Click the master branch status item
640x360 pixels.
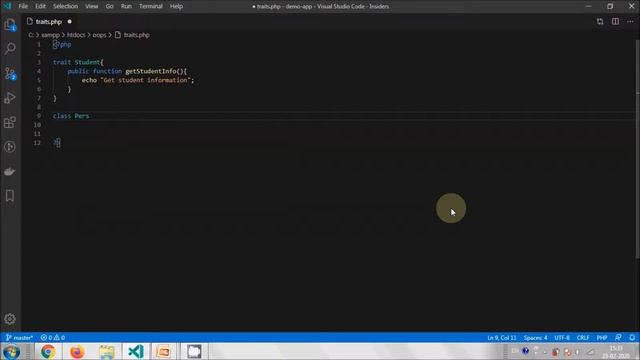(x=19, y=338)
